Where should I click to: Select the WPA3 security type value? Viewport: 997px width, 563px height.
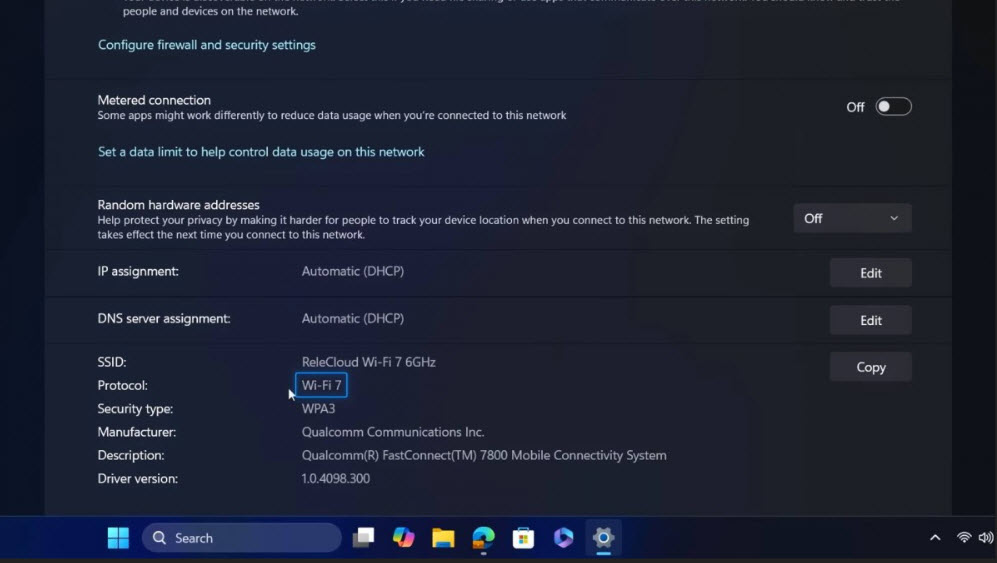pos(318,408)
